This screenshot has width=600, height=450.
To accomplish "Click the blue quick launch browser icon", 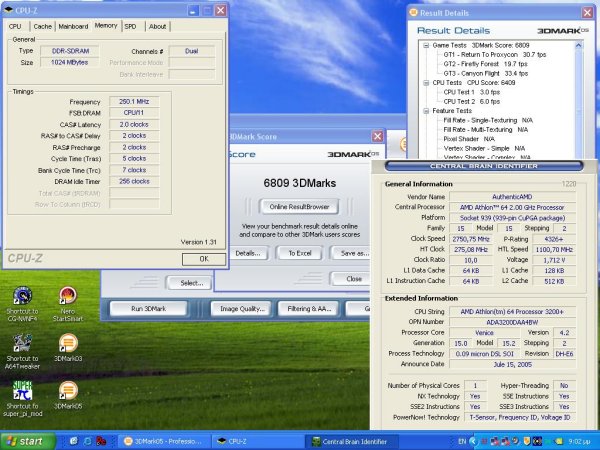I will 88,441.
